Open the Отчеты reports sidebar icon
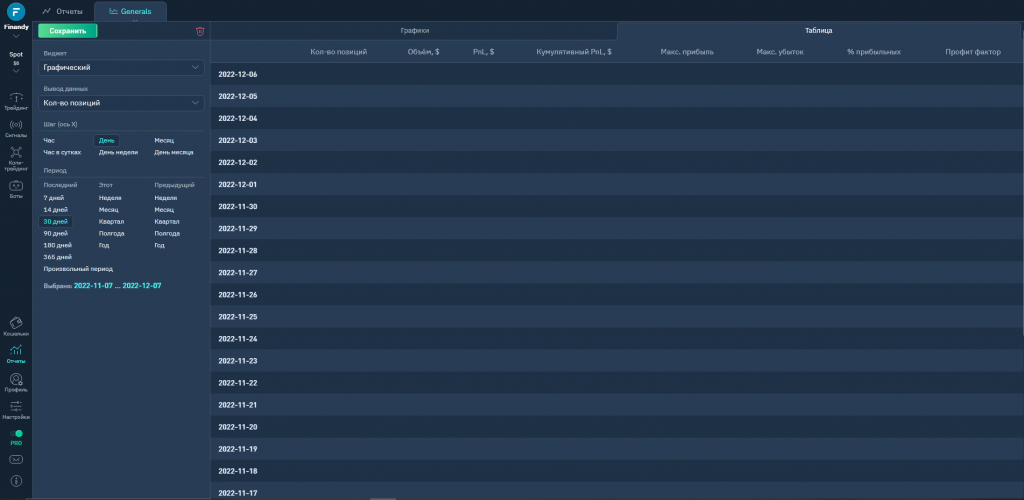 point(16,354)
